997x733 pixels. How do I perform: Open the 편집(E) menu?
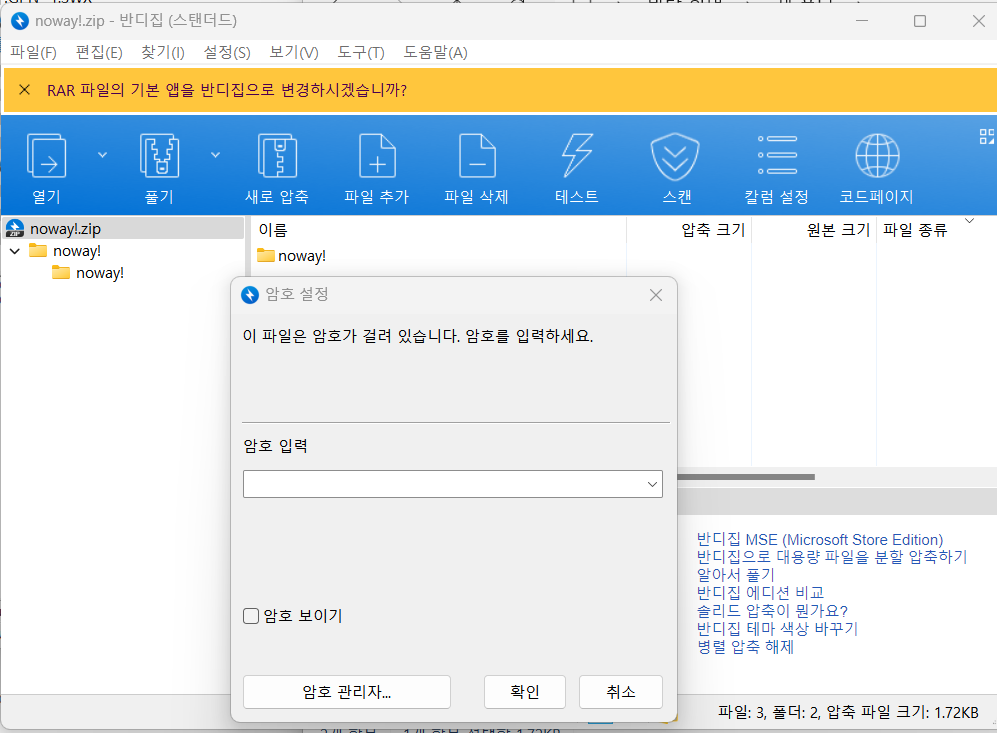(x=99, y=53)
